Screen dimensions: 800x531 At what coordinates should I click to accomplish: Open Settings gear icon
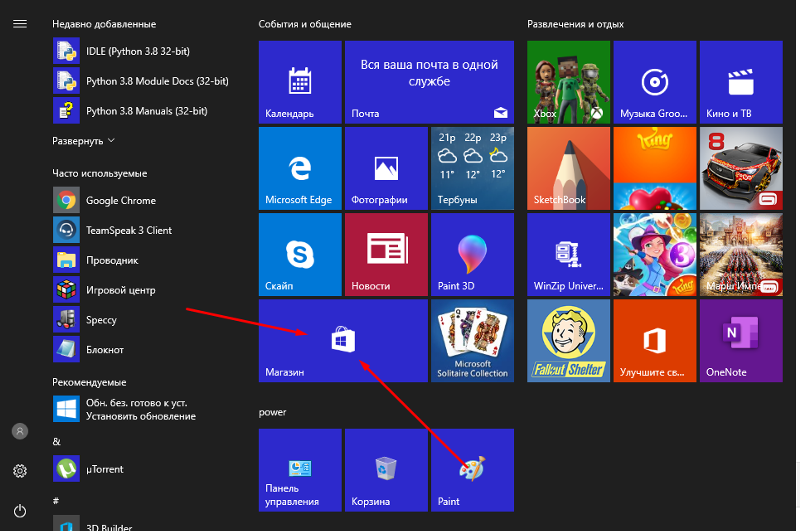pos(20,471)
